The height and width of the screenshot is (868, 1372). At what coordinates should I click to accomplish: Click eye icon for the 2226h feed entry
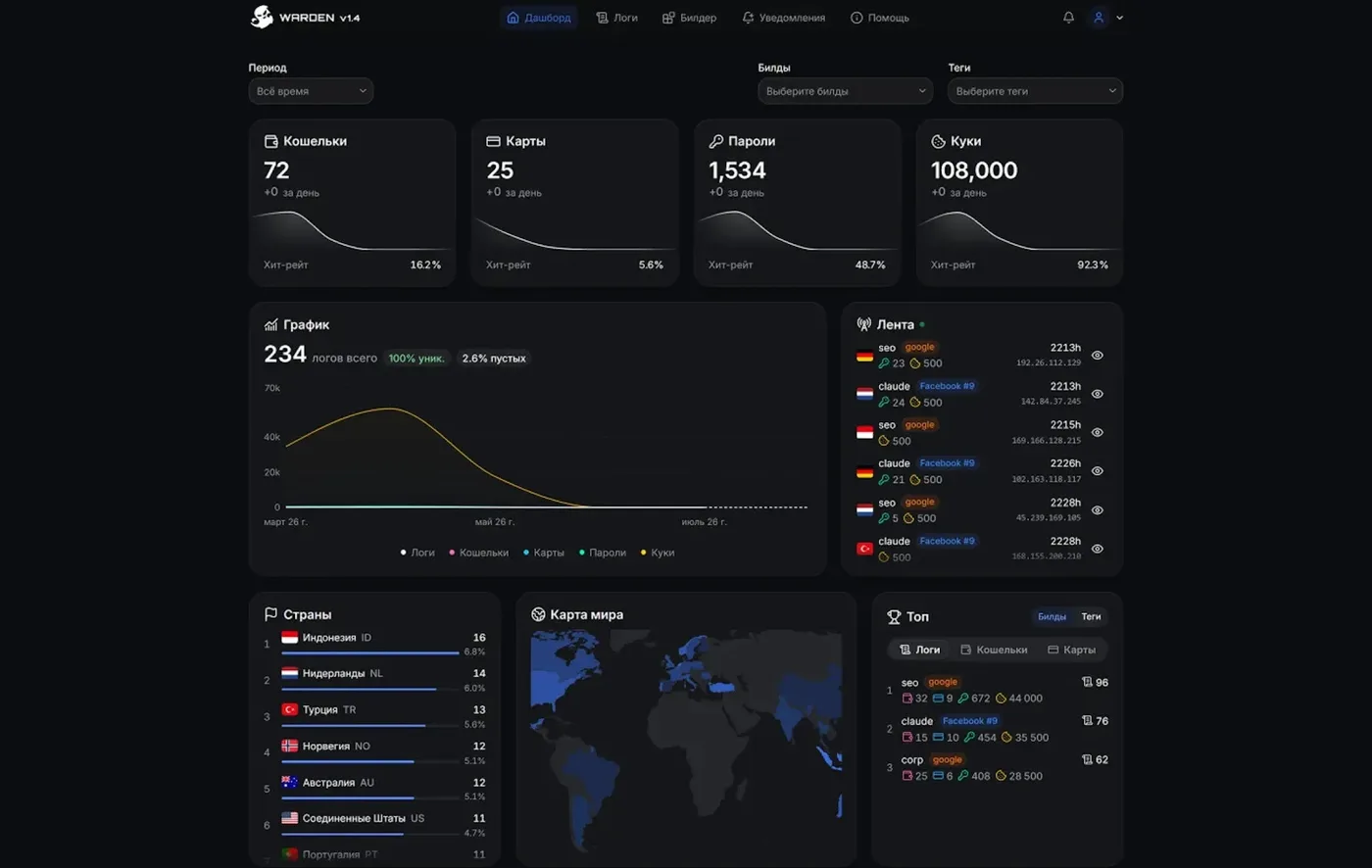tap(1098, 471)
